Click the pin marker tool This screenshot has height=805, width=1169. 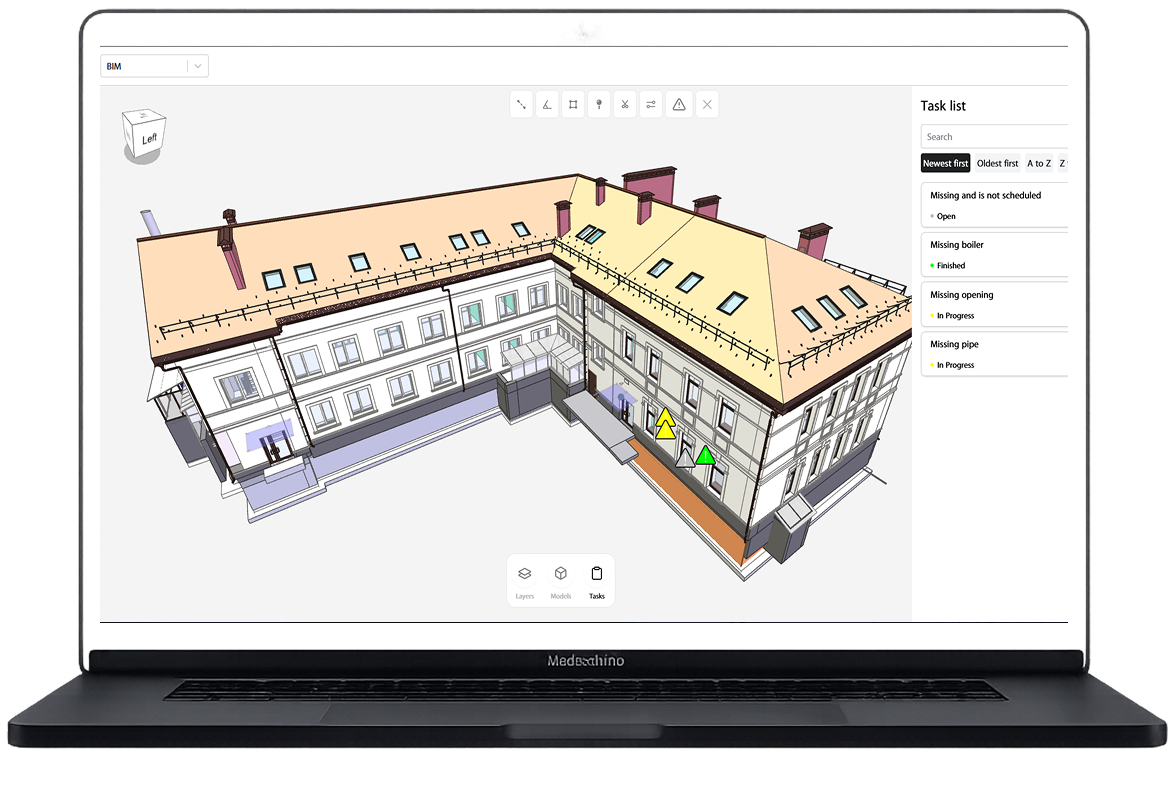click(x=599, y=104)
